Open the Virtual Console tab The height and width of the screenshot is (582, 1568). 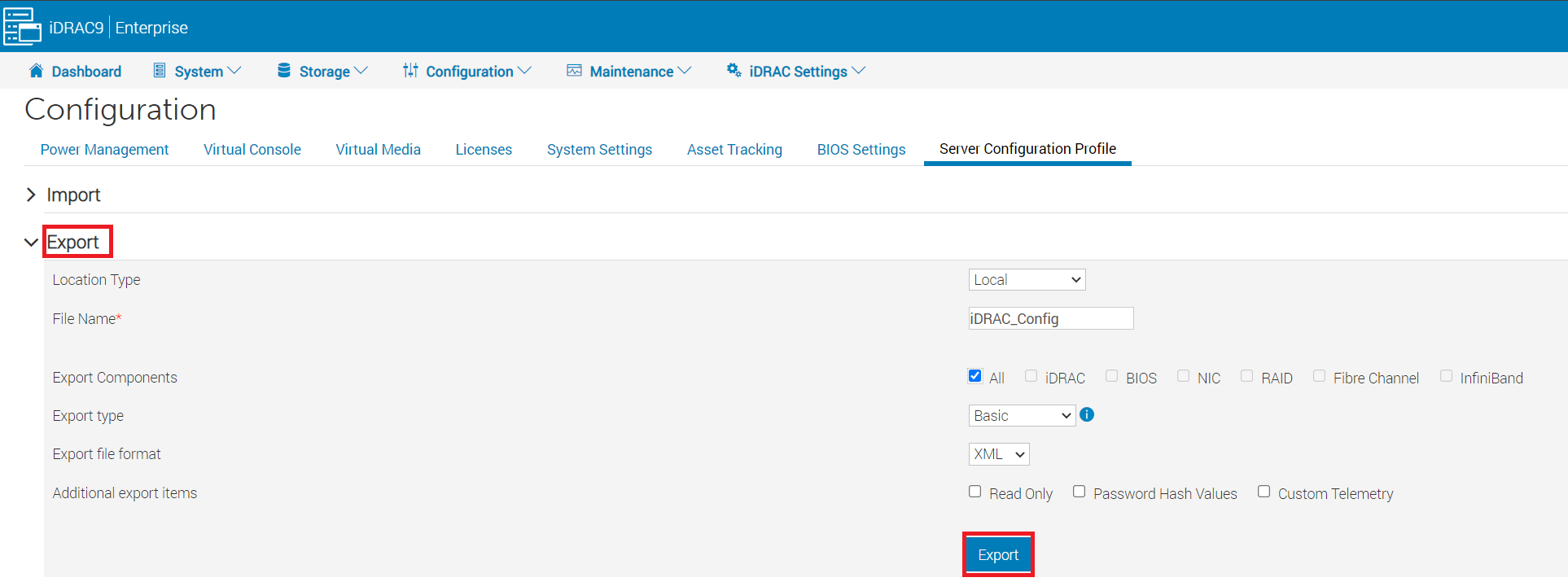252,150
